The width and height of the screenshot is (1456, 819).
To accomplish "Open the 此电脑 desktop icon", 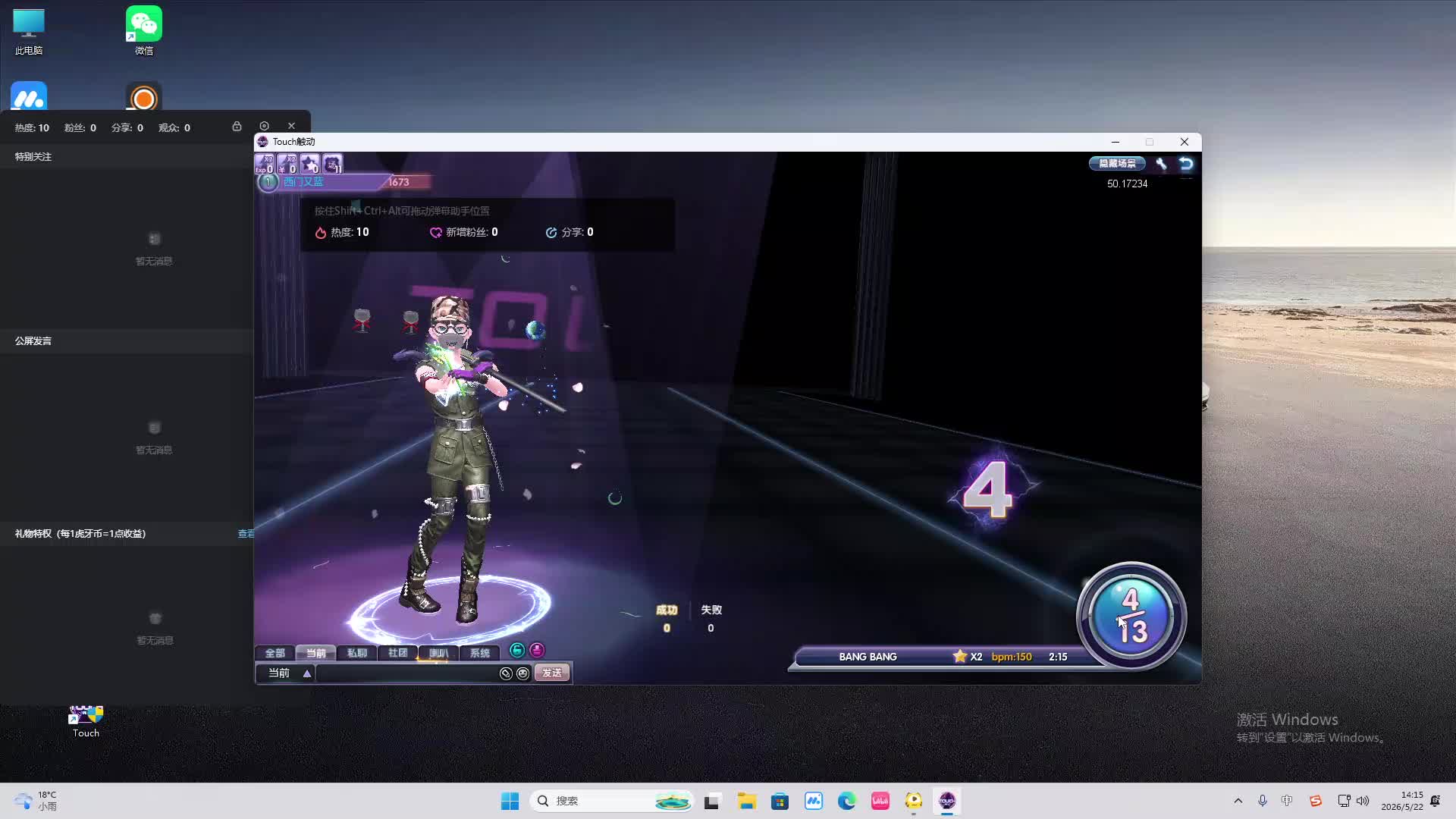I will (x=29, y=30).
